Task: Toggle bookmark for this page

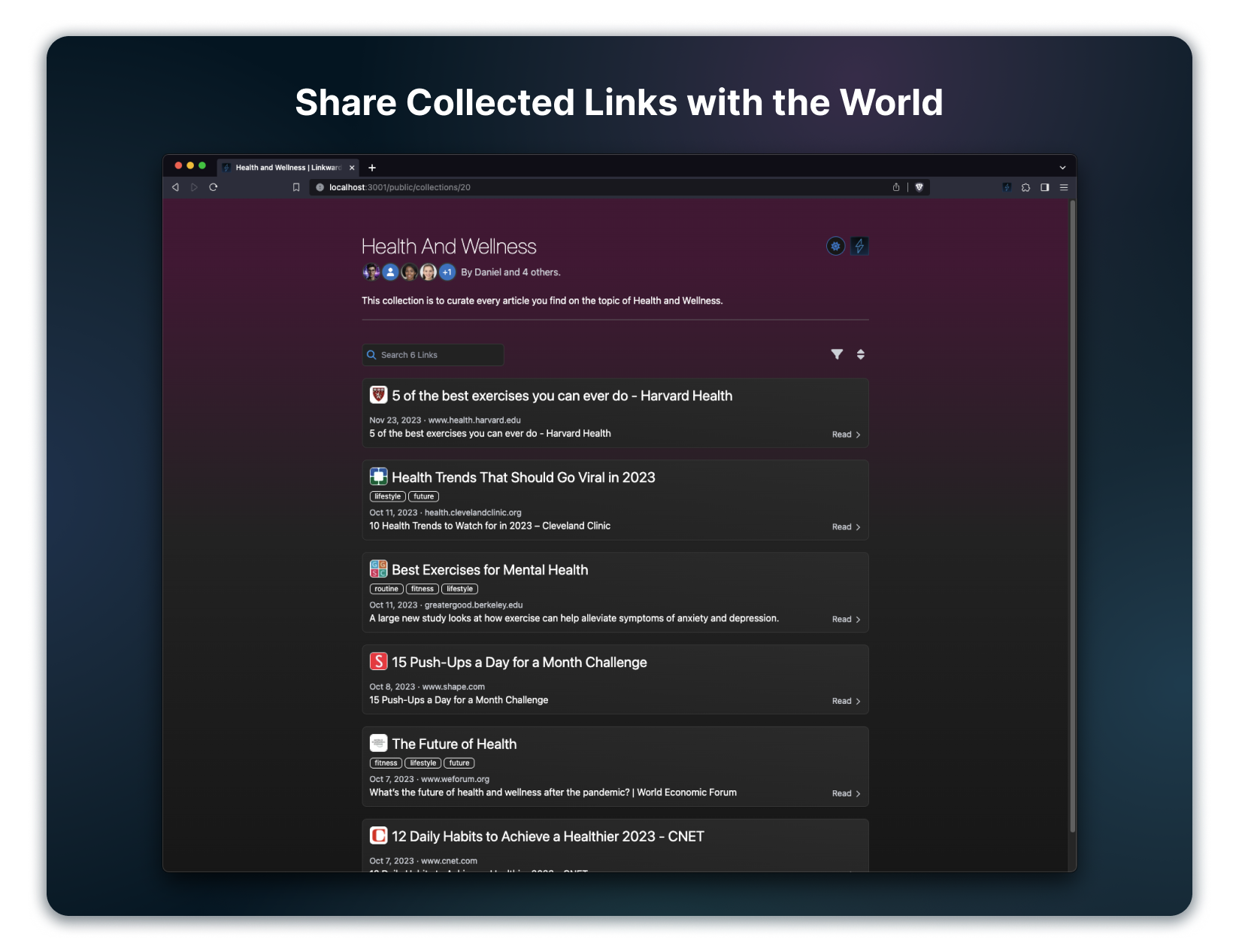Action: [296, 187]
